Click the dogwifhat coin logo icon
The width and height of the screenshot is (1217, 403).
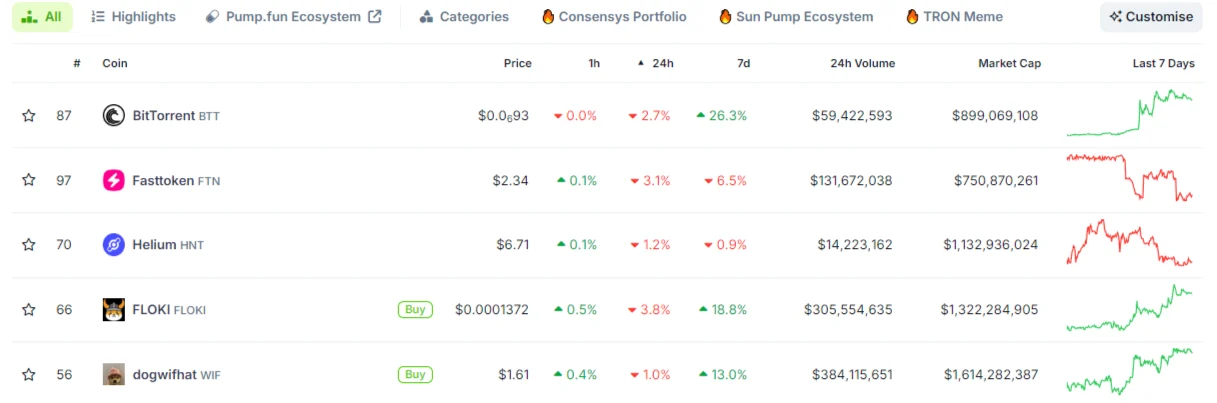[114, 375]
